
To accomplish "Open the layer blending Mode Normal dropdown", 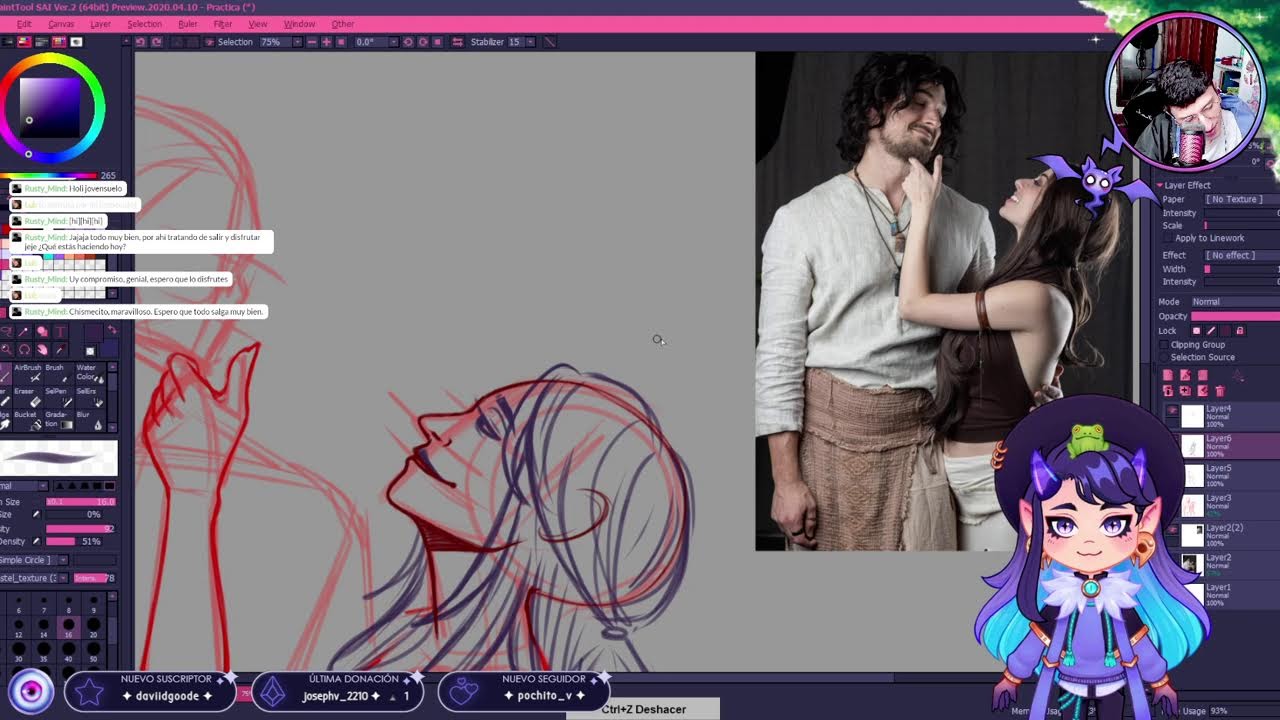I will click(1234, 302).
